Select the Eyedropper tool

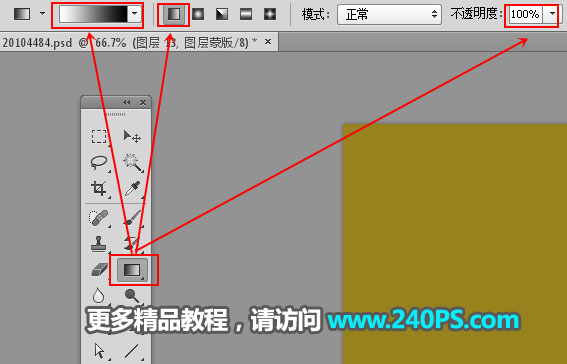132,188
